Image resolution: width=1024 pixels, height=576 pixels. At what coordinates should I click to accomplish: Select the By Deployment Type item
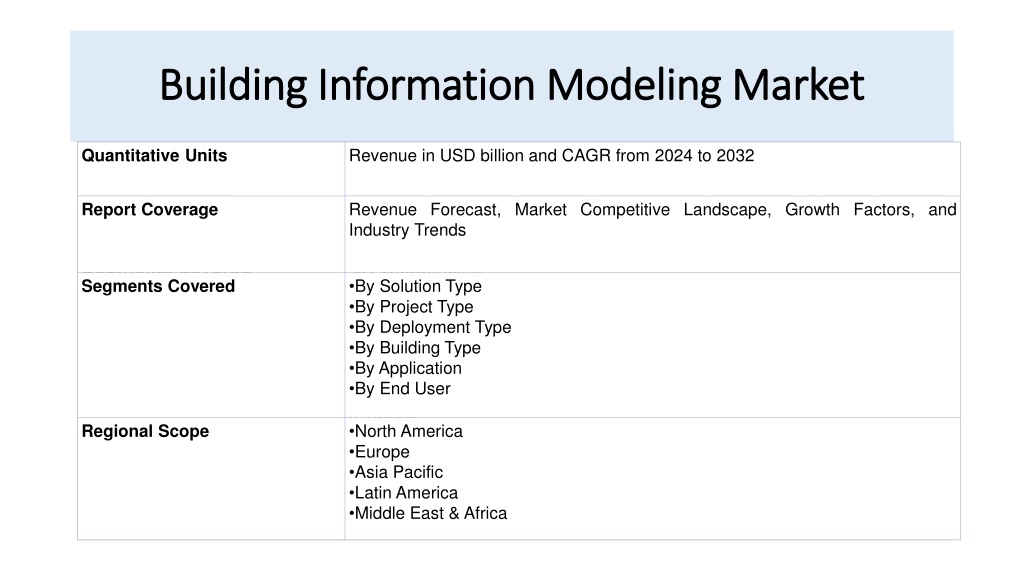(430, 327)
